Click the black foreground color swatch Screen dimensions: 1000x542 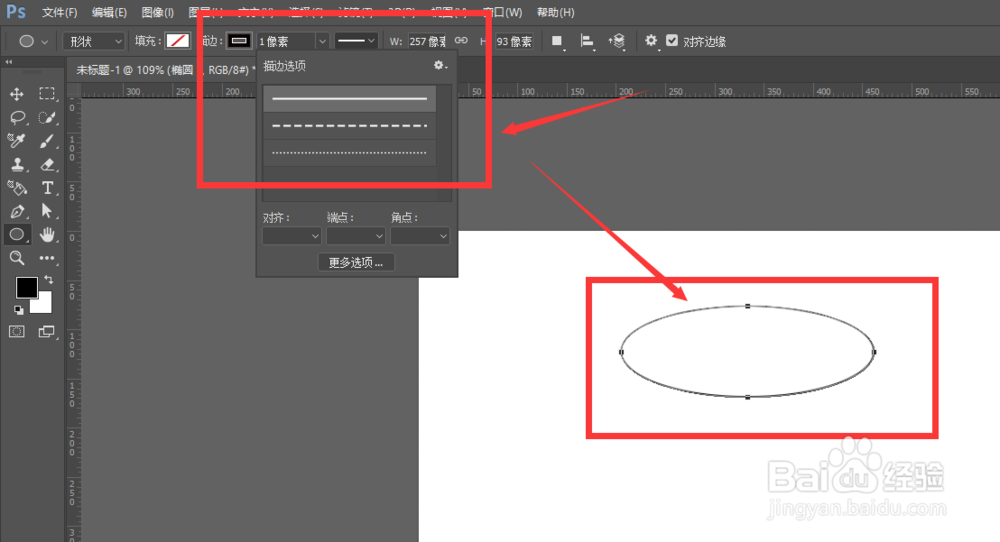pyautogui.click(x=26, y=288)
